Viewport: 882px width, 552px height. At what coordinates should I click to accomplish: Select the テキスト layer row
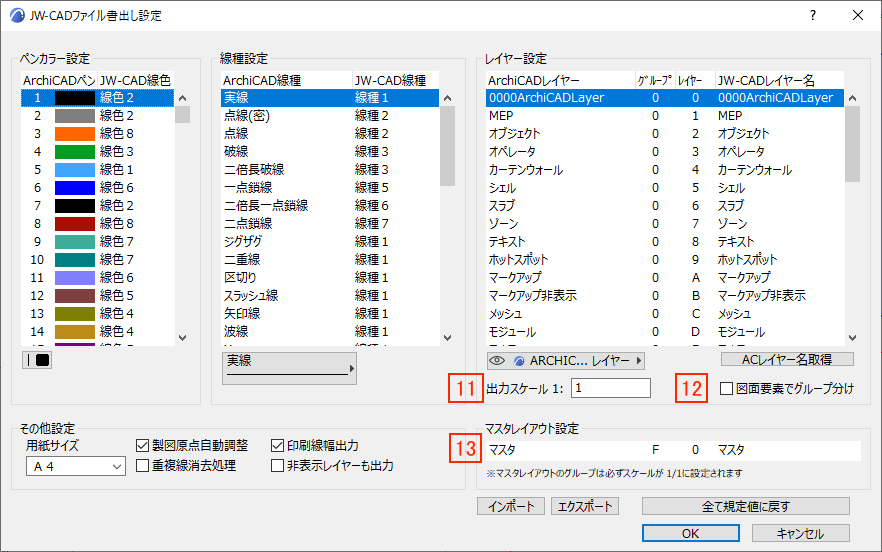pyautogui.click(x=665, y=242)
